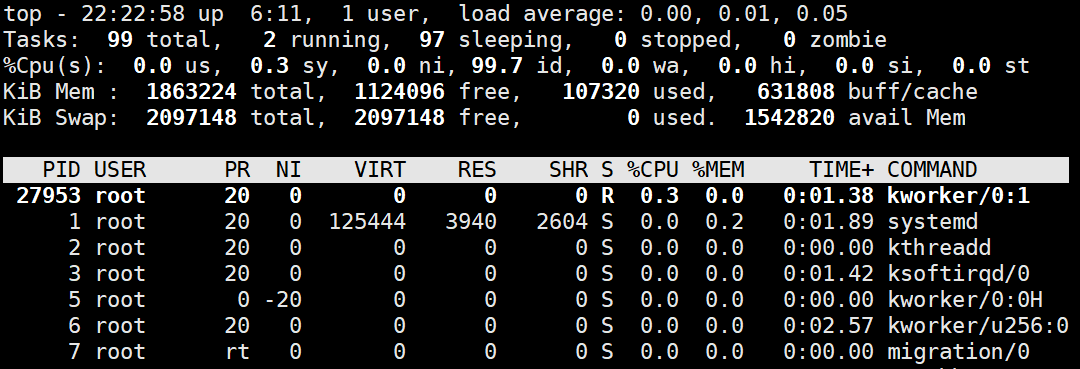Viewport: 1080px width, 369px height.
Task: Click the top clock time 22:22:58
Action: pos(132,13)
